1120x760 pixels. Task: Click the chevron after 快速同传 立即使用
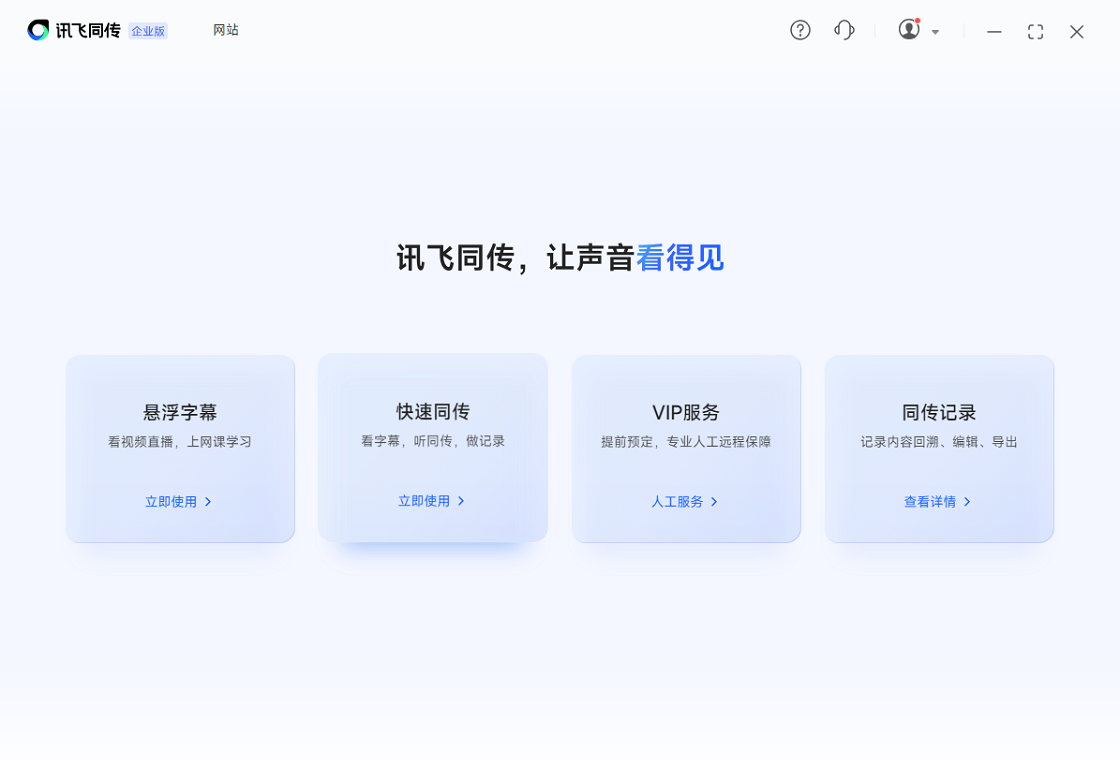pyautogui.click(x=461, y=501)
